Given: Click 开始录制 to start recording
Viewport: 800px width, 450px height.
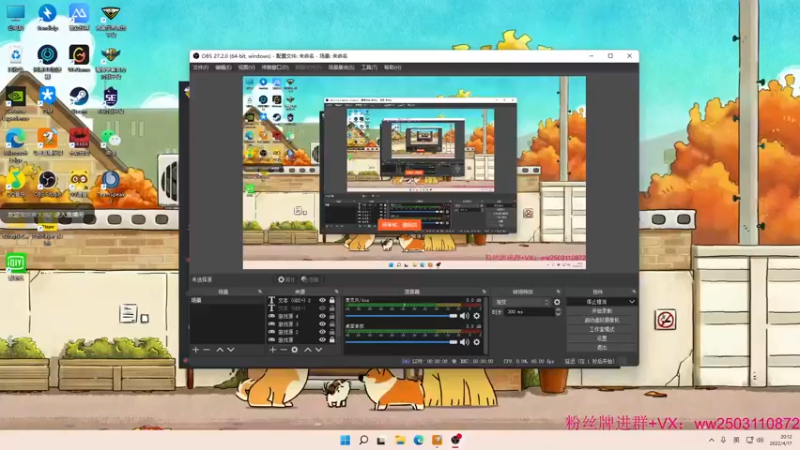Looking at the screenshot, I should (x=602, y=311).
